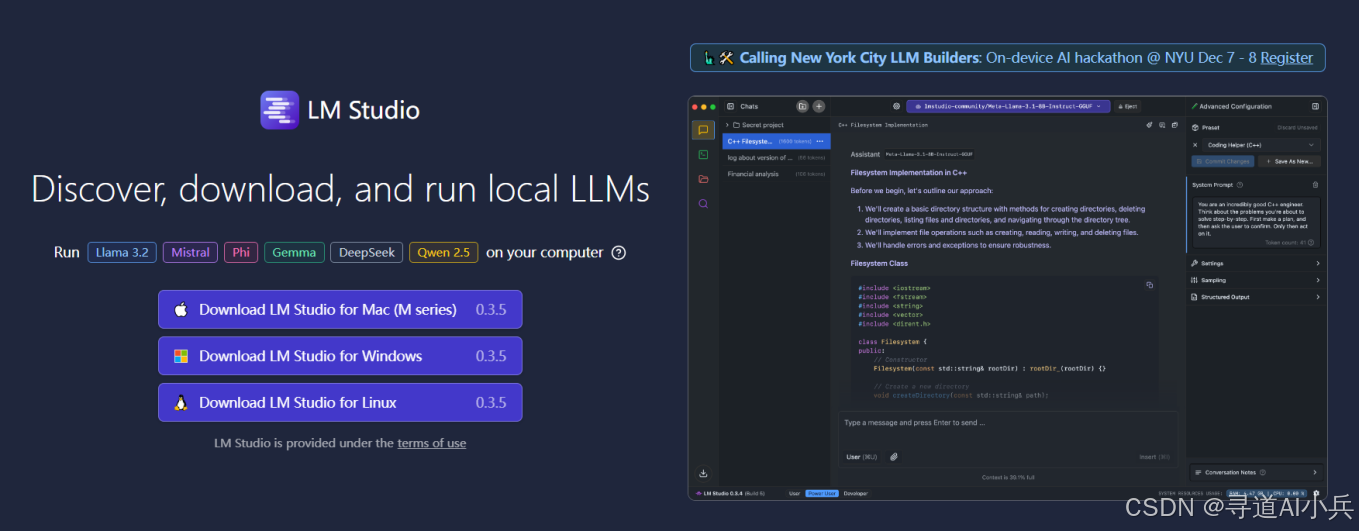
Task: Open model settings gear beside model selector
Action: (896, 106)
